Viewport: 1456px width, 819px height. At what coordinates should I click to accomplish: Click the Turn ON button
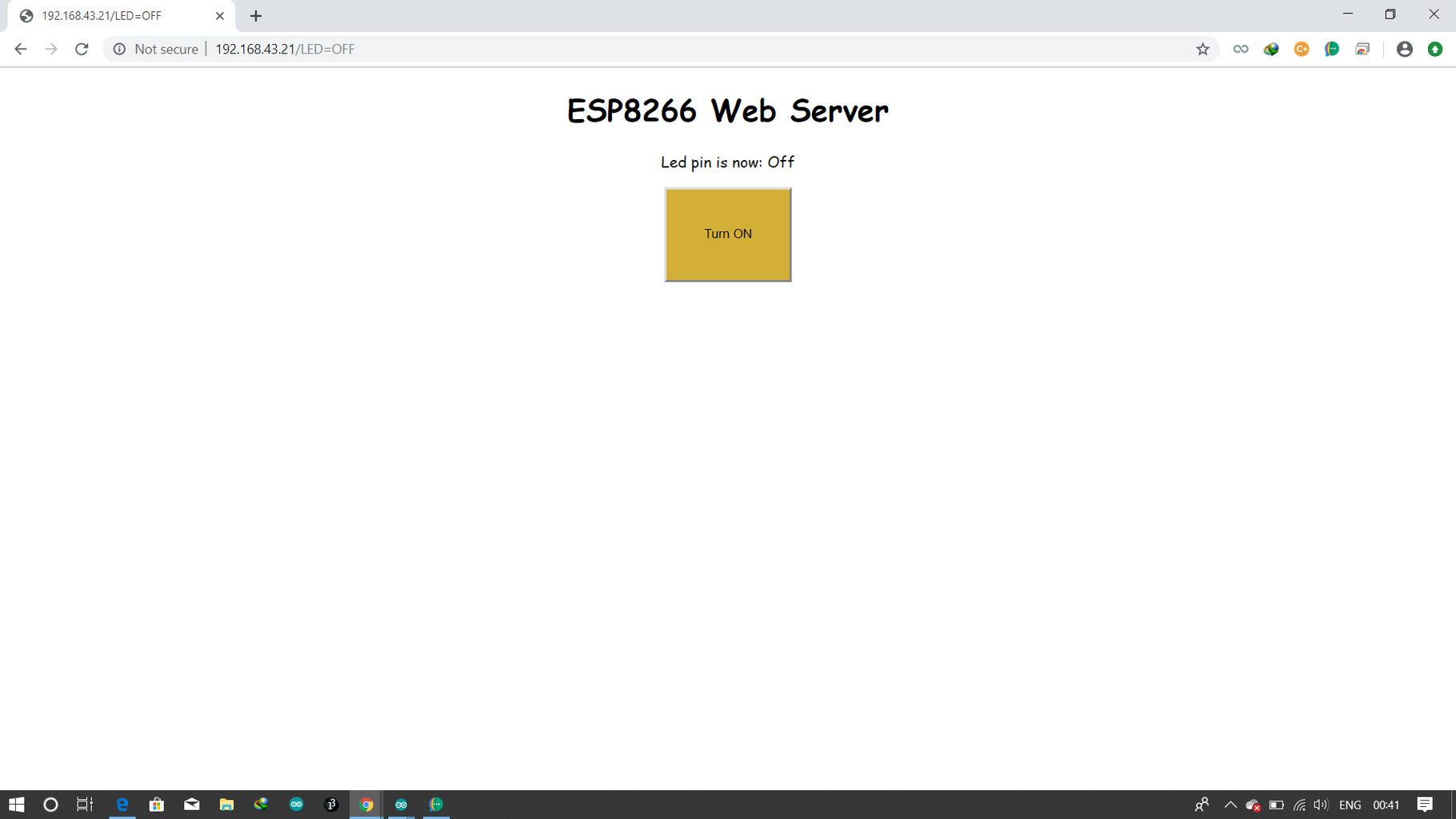727,234
